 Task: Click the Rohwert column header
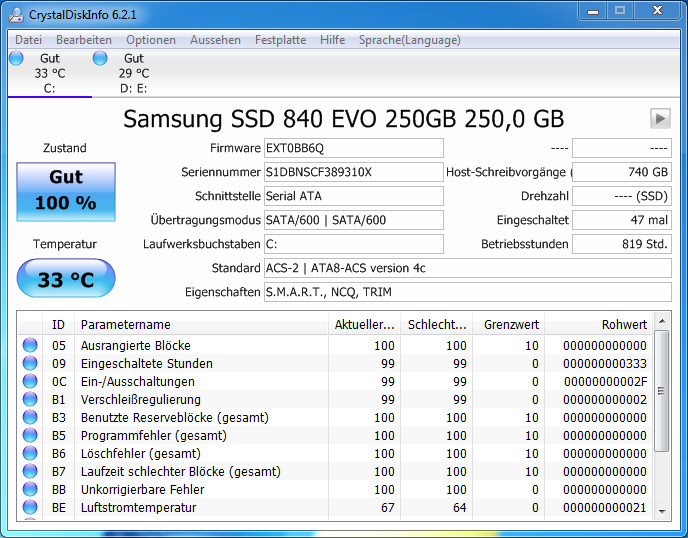pos(598,325)
